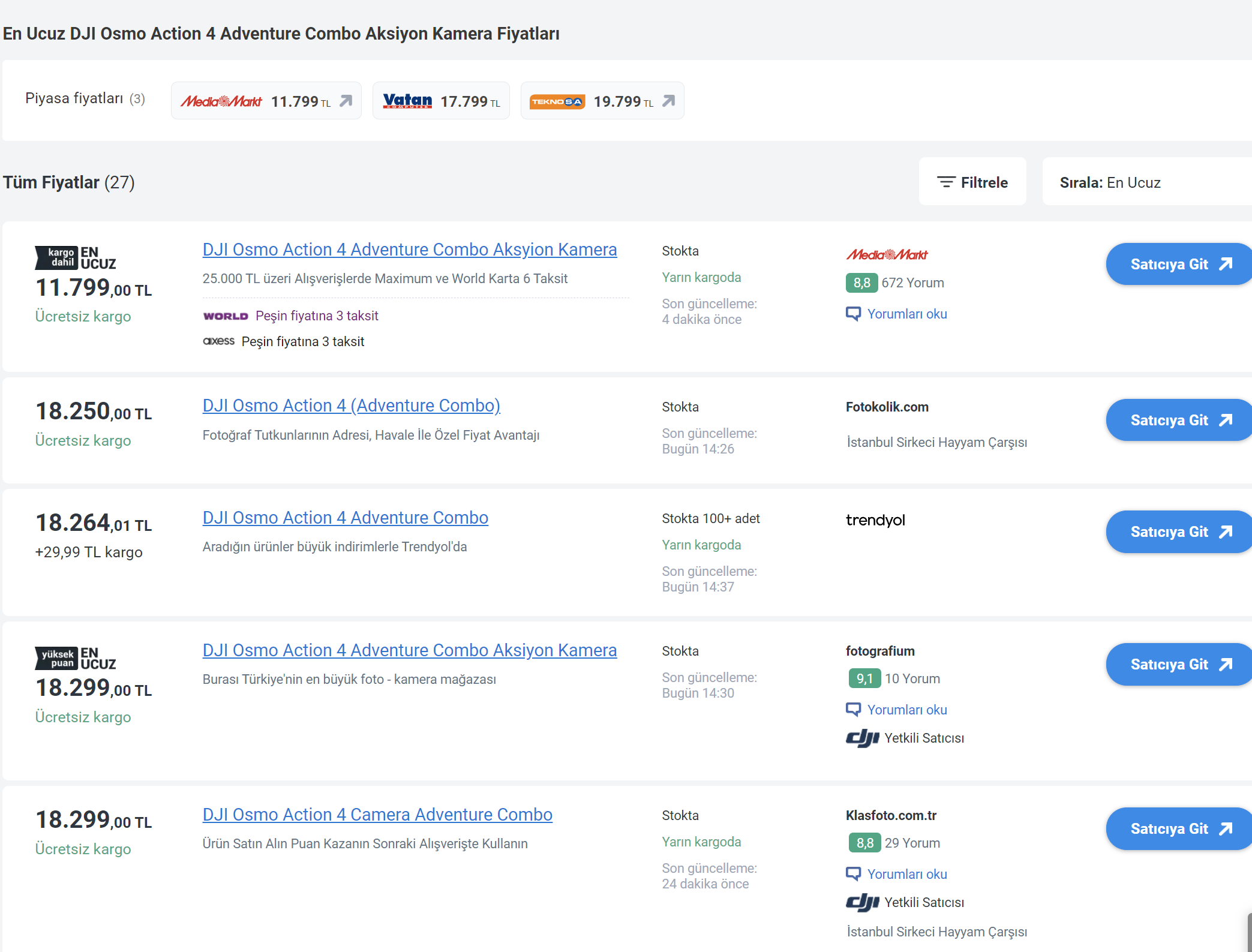Click comment bubble icon in MediaMarkt row
Screen dimensions: 1252x952
coord(853,314)
